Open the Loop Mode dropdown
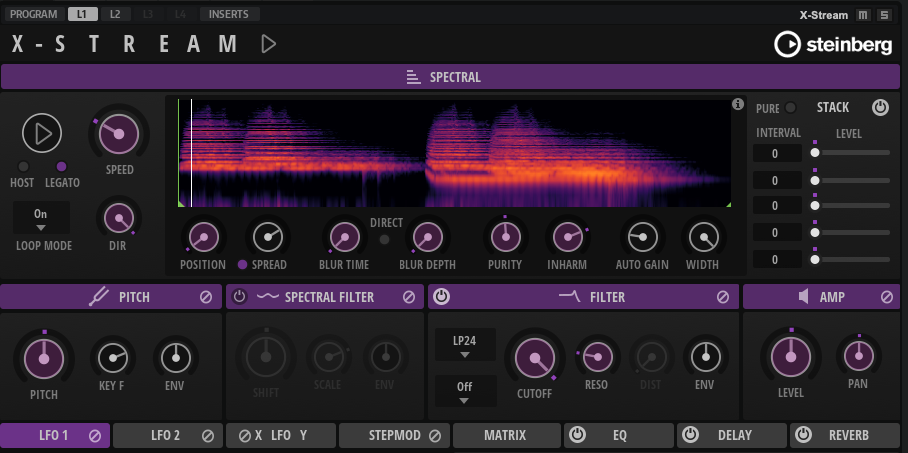The height and width of the screenshot is (453, 908). click(41, 218)
